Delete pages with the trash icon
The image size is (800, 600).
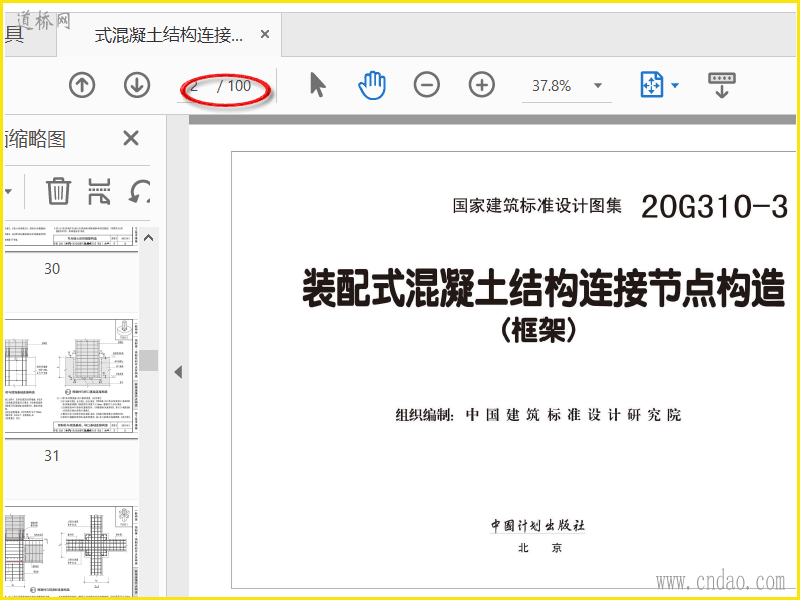click(58, 191)
